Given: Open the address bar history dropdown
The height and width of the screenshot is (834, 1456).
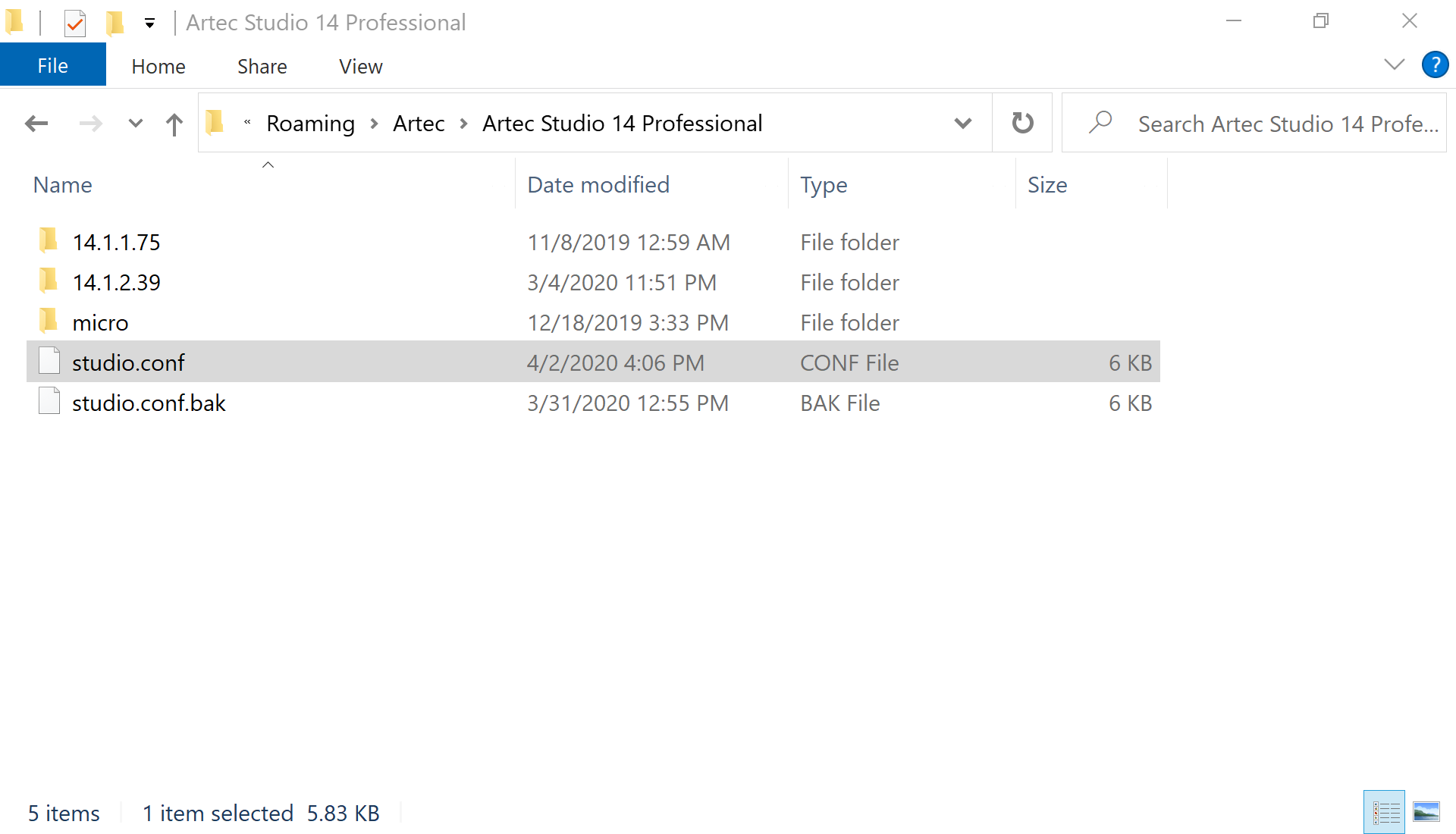Looking at the screenshot, I should pos(963,123).
